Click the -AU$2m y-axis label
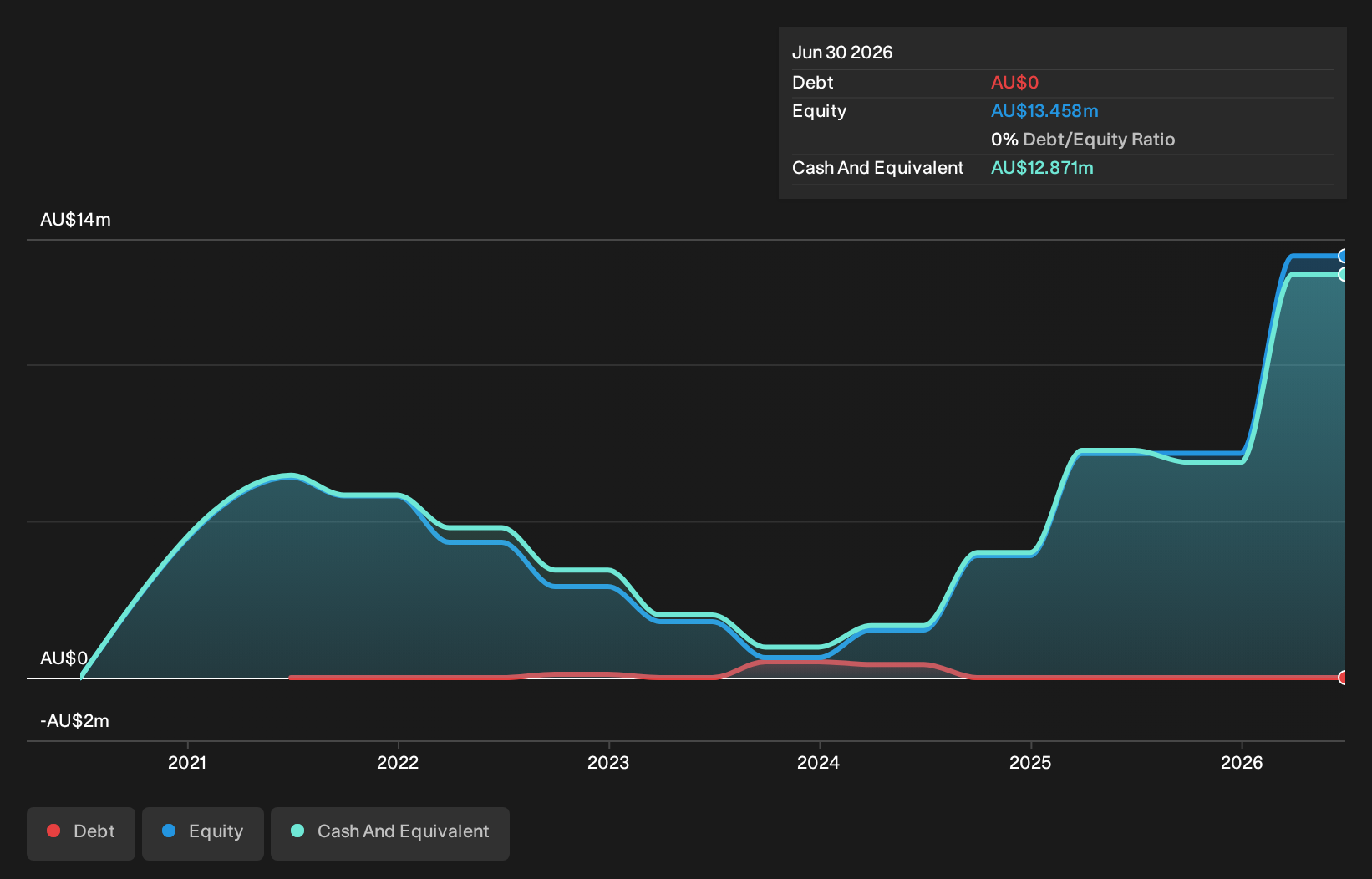The image size is (1372, 879). pyautogui.click(x=74, y=721)
